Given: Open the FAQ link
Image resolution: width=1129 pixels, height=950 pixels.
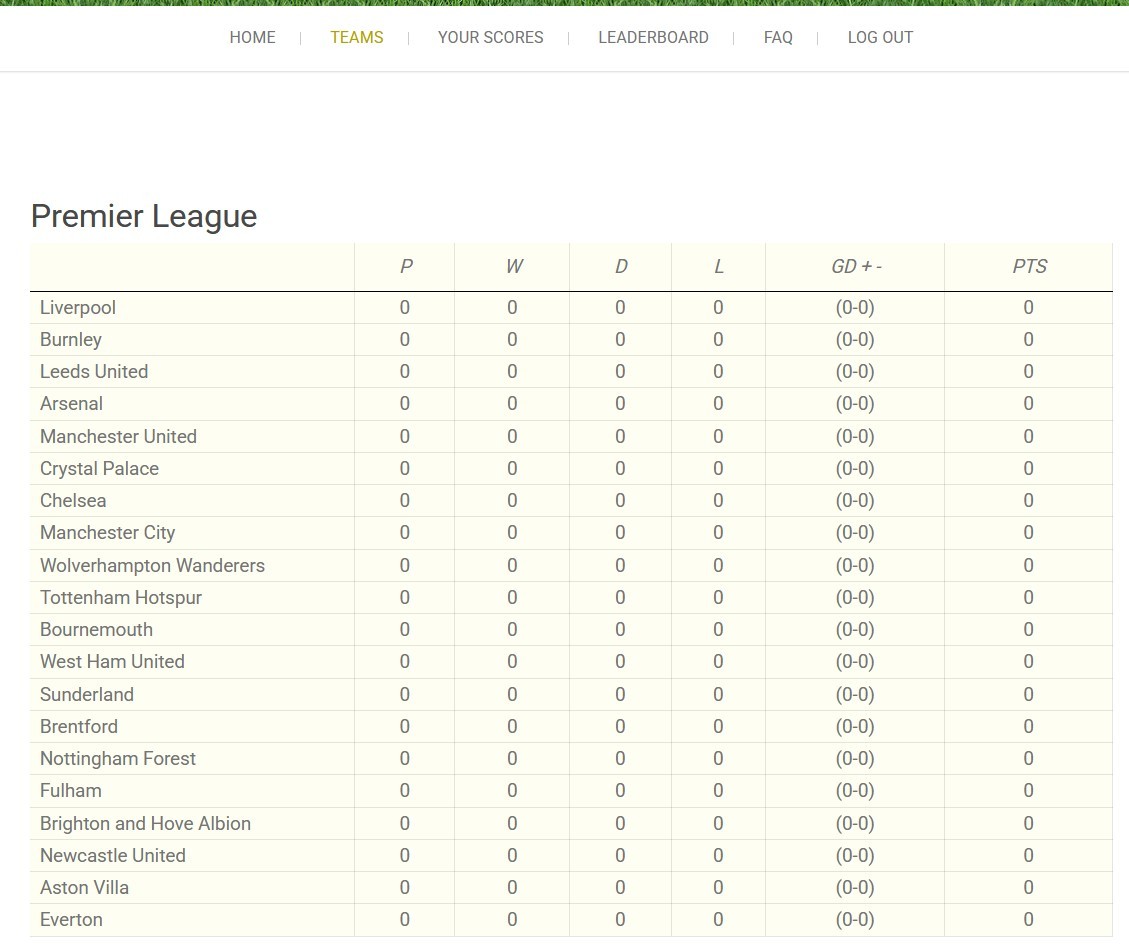Looking at the screenshot, I should pos(778,37).
